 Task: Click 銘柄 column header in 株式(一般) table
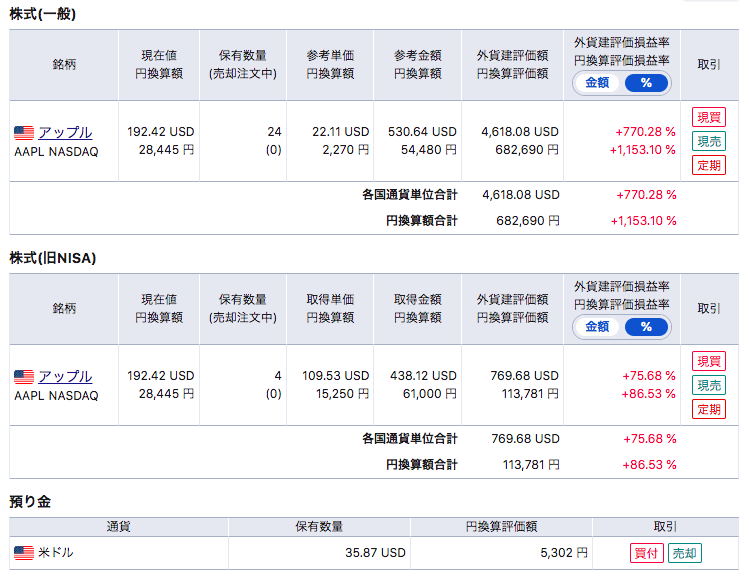point(64,65)
